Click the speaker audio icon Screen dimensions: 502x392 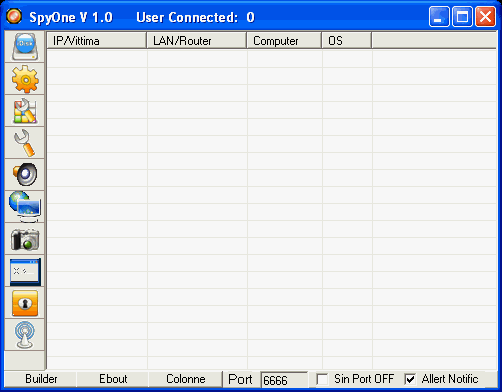click(x=25, y=175)
